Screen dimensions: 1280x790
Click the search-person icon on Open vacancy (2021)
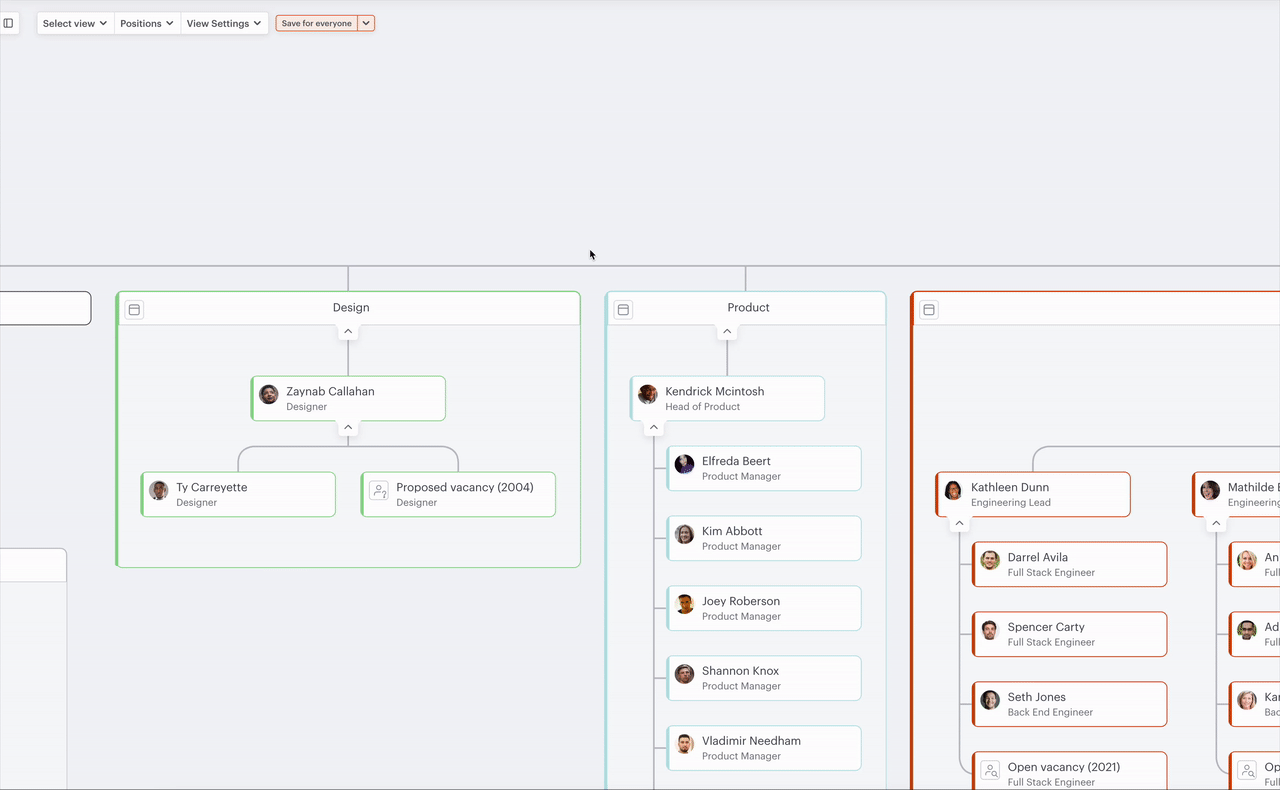pyautogui.click(x=990, y=770)
